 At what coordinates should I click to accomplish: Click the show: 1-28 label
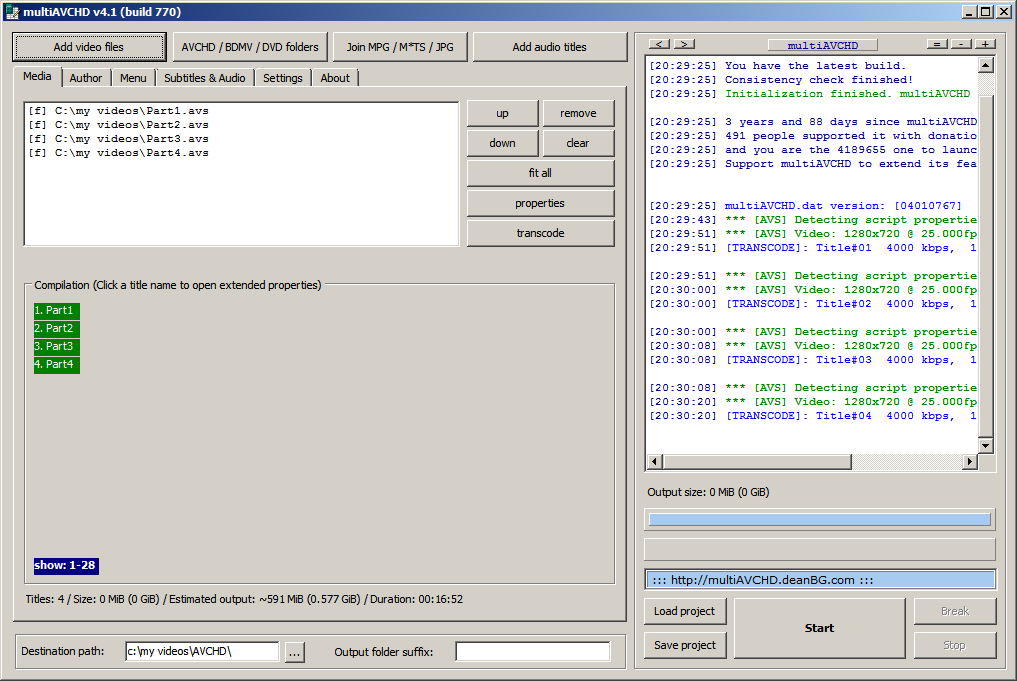66,566
